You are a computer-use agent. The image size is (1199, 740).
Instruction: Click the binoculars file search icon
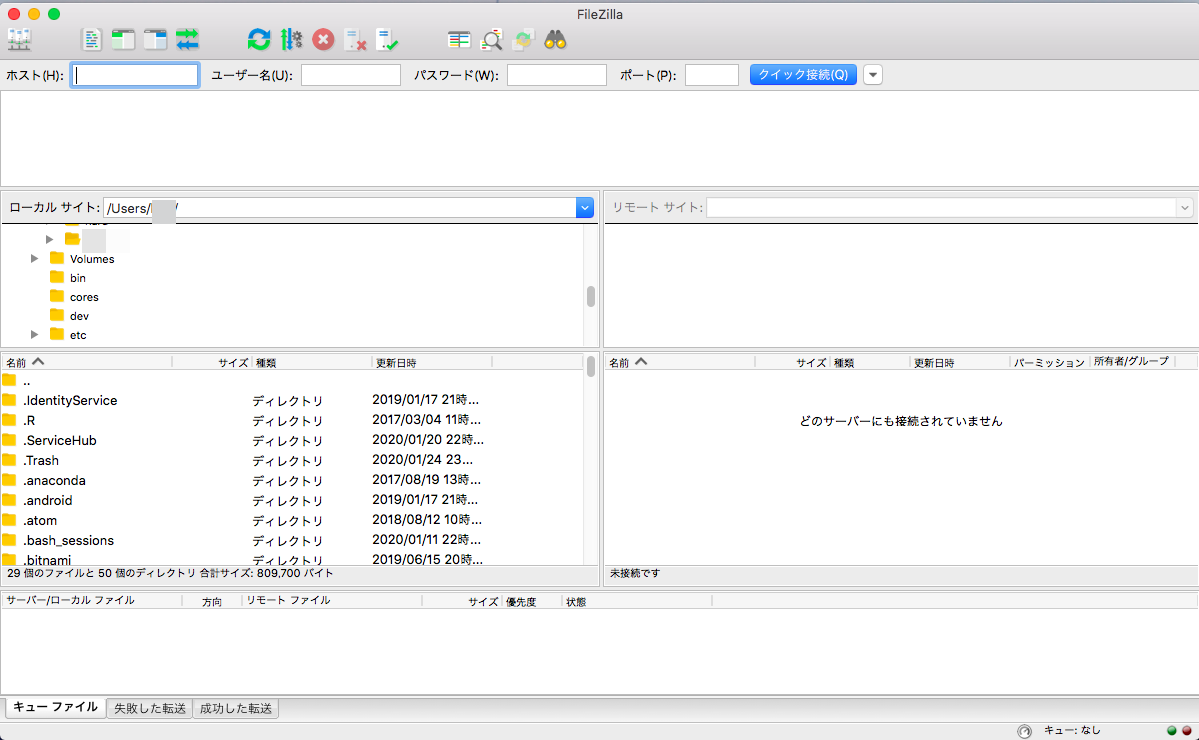point(555,40)
